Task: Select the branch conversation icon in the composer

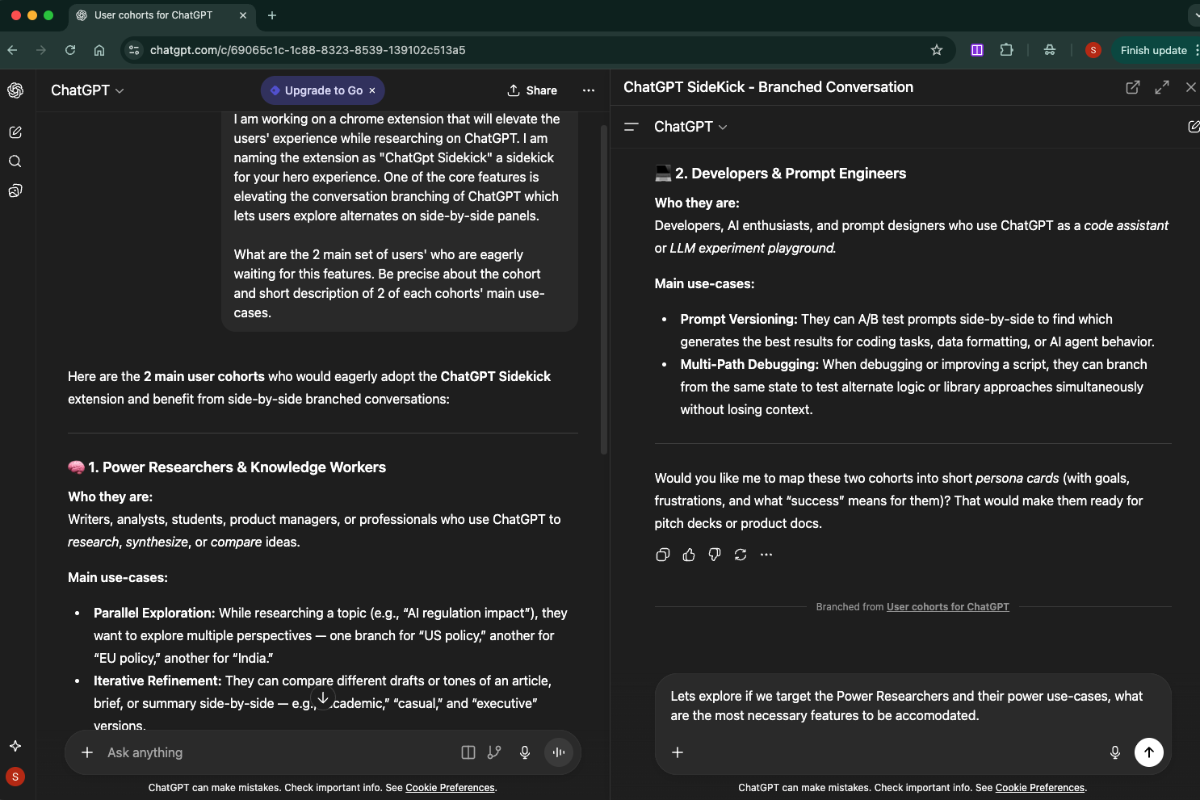Action: (494, 752)
